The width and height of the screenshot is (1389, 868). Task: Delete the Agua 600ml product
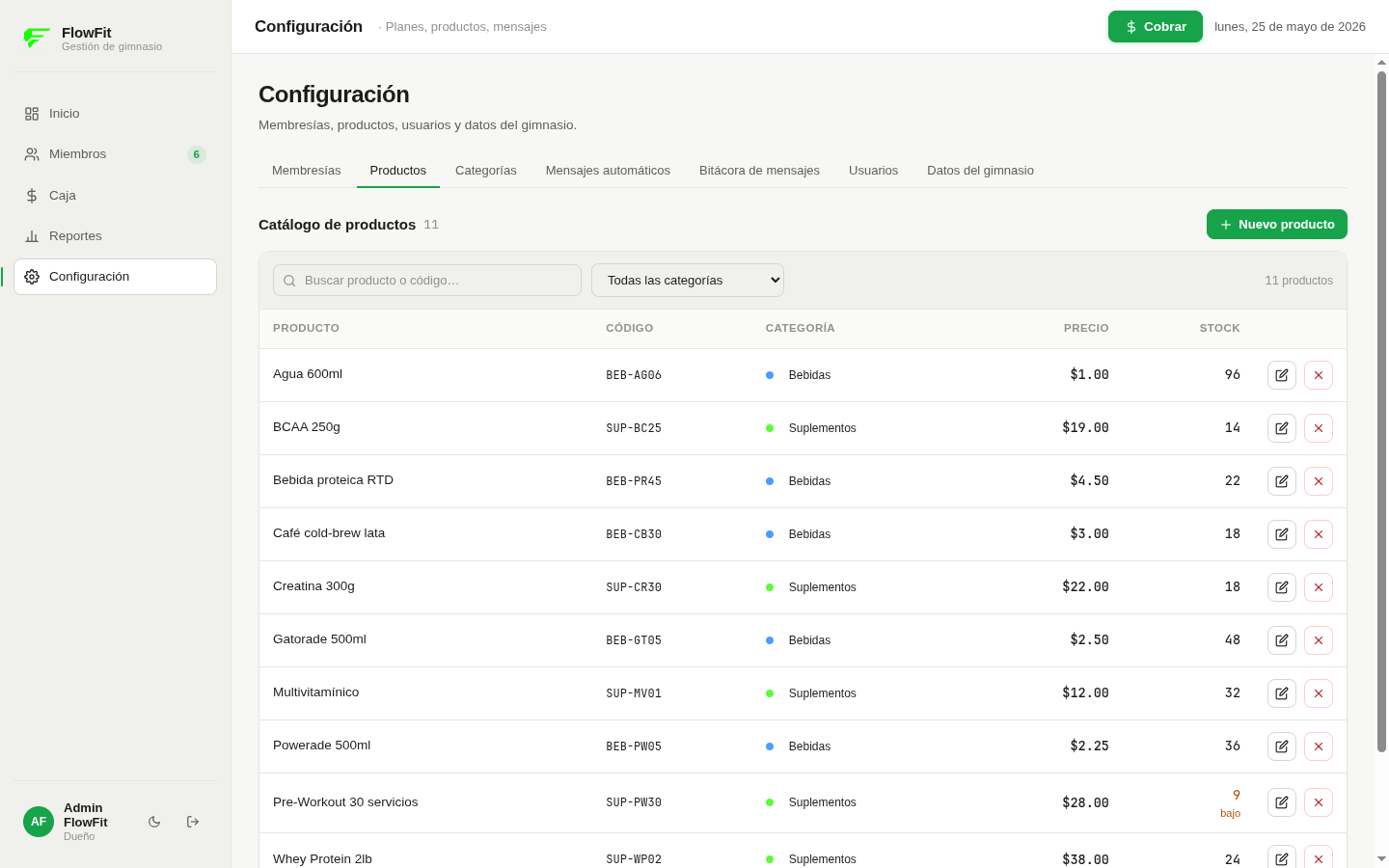click(1318, 375)
